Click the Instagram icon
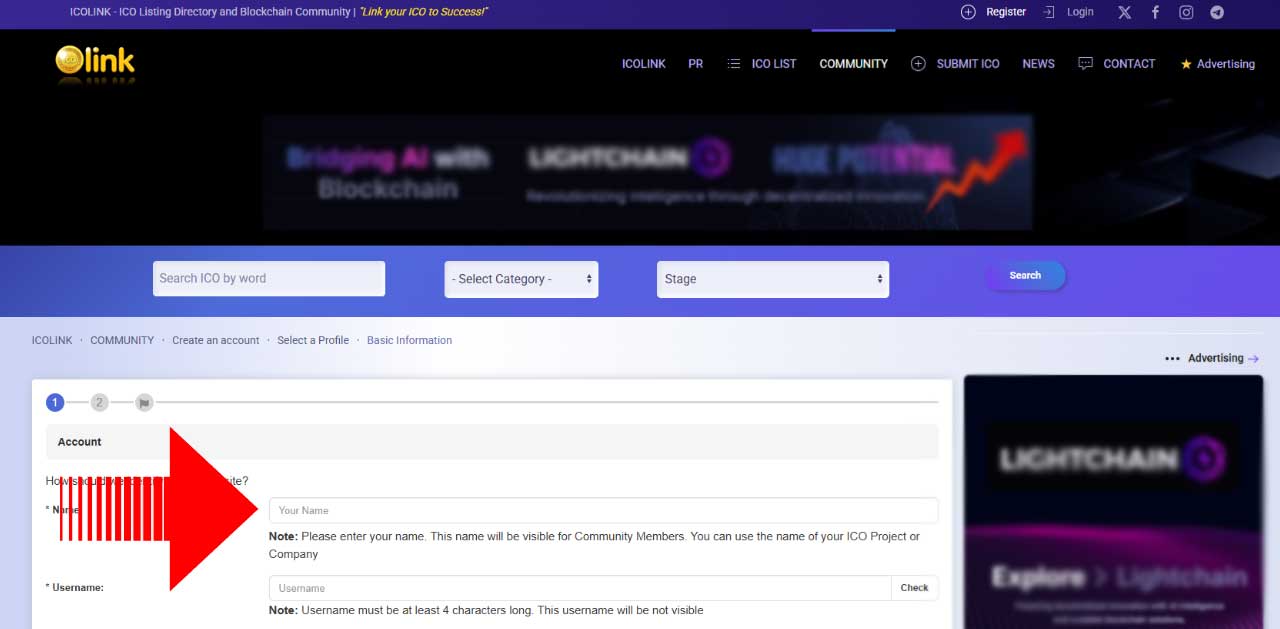The image size is (1280, 629). point(1186,12)
